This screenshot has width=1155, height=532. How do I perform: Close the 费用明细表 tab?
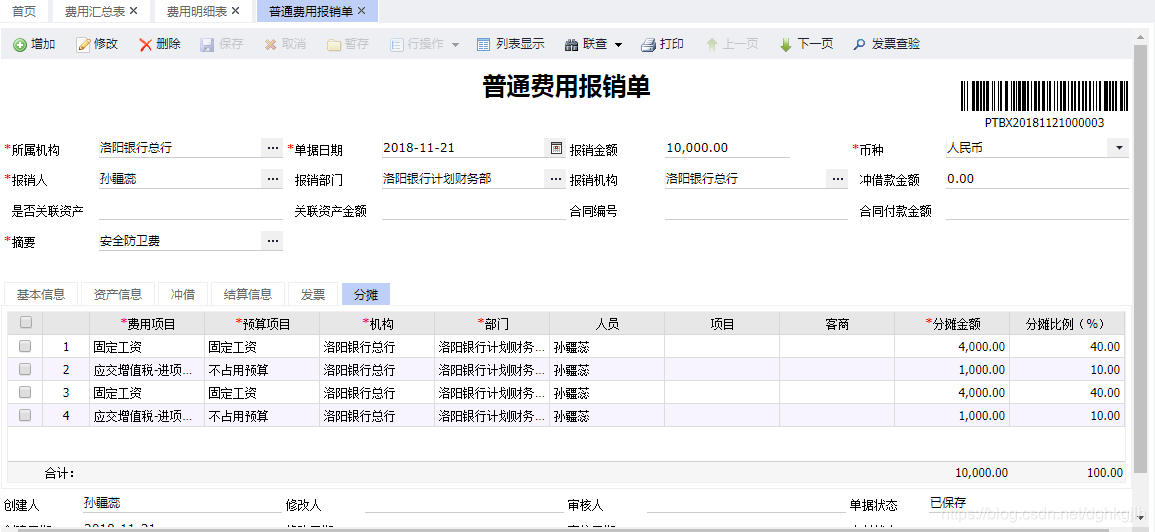click(x=235, y=11)
